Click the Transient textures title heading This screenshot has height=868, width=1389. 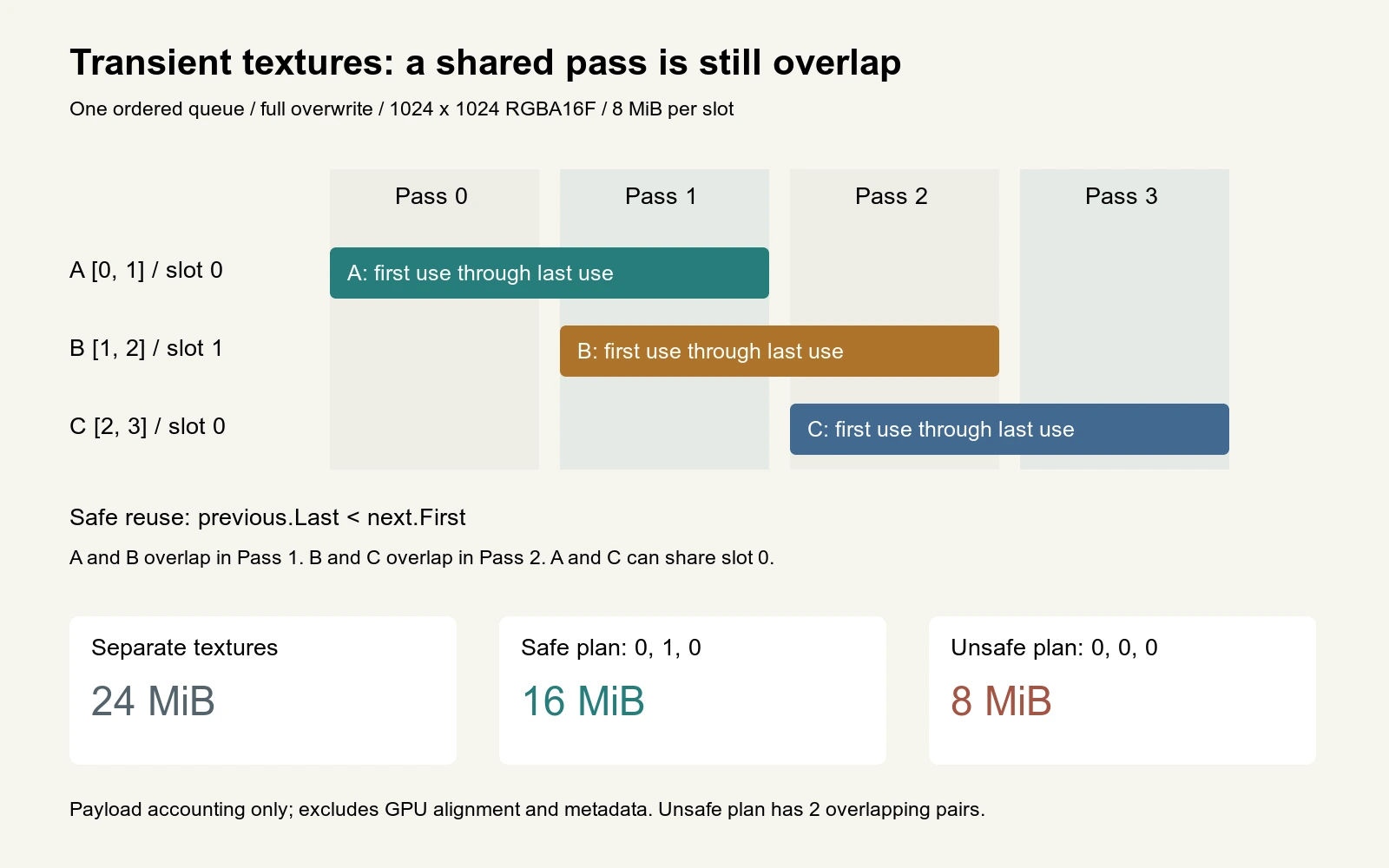(485, 62)
